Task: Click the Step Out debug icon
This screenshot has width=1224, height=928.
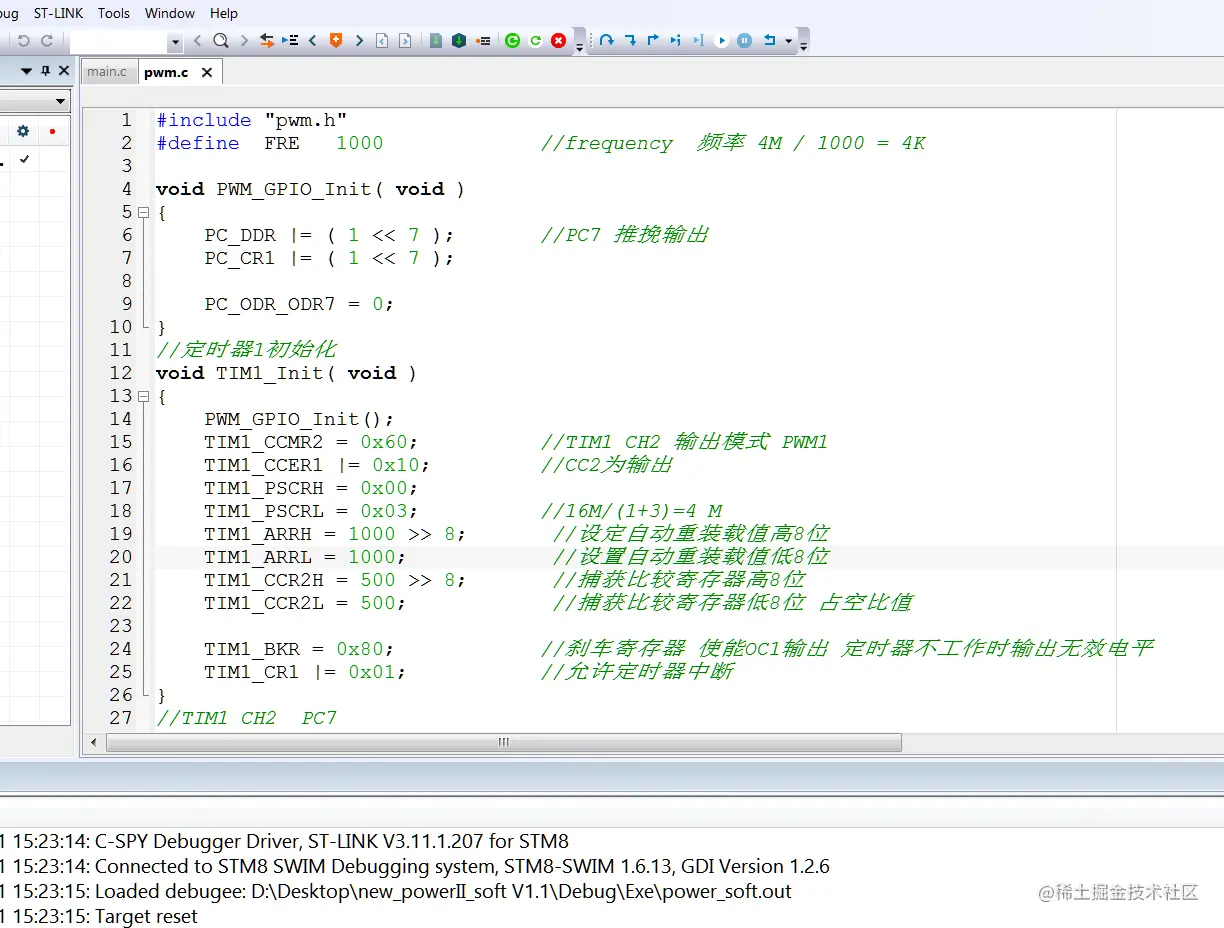Action: [653, 41]
